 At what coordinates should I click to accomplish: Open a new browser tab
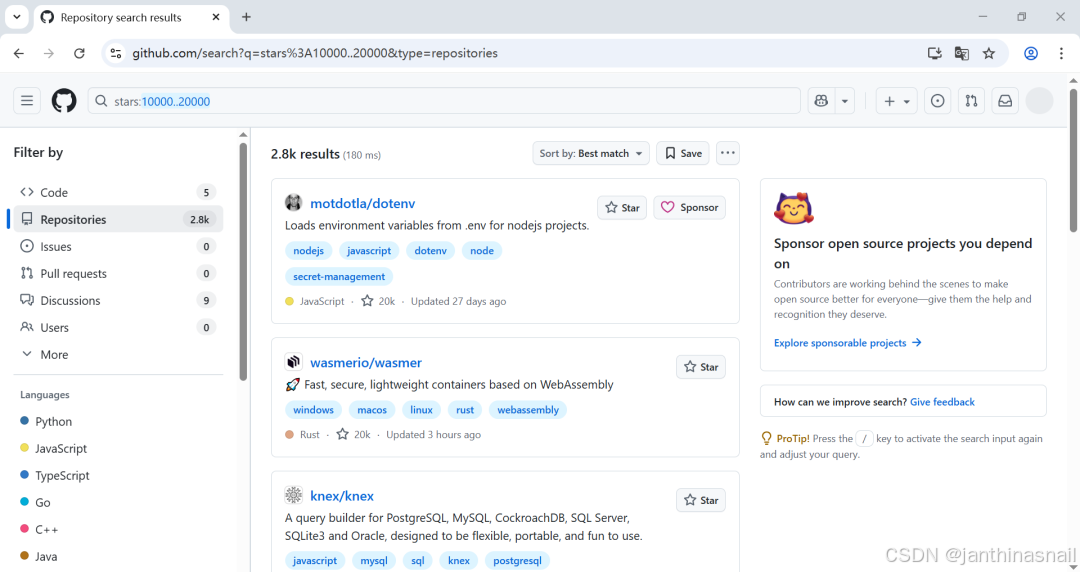tap(246, 17)
